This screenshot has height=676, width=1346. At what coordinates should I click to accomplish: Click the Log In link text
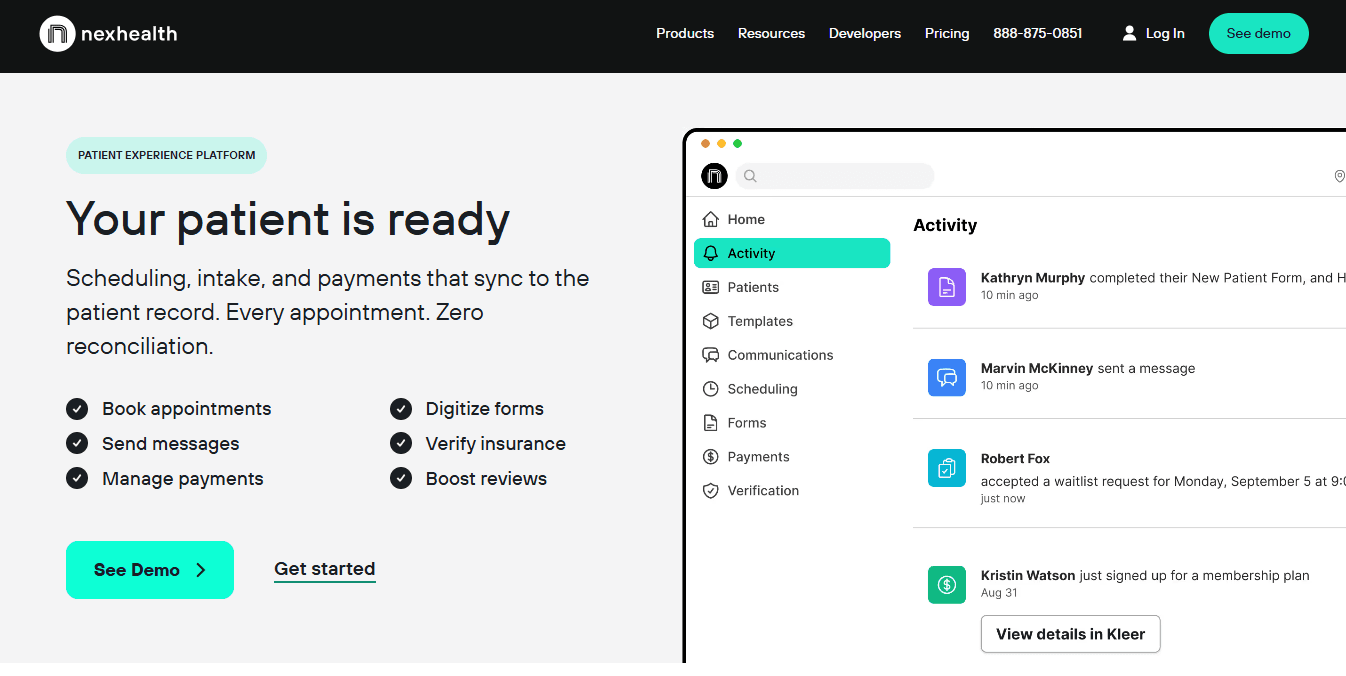[x=1165, y=33]
